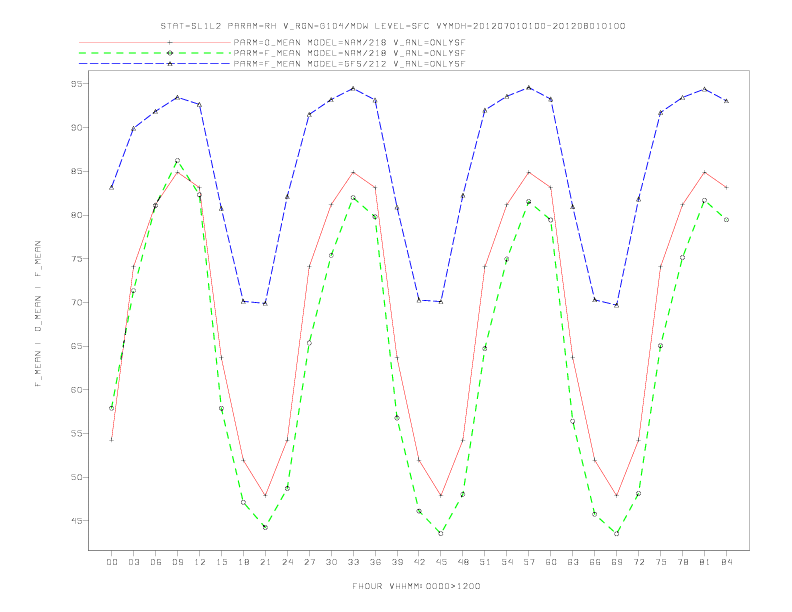Screen dimensions: 792x612
Task: Click x-axis tick label 18
Action: click(x=243, y=562)
